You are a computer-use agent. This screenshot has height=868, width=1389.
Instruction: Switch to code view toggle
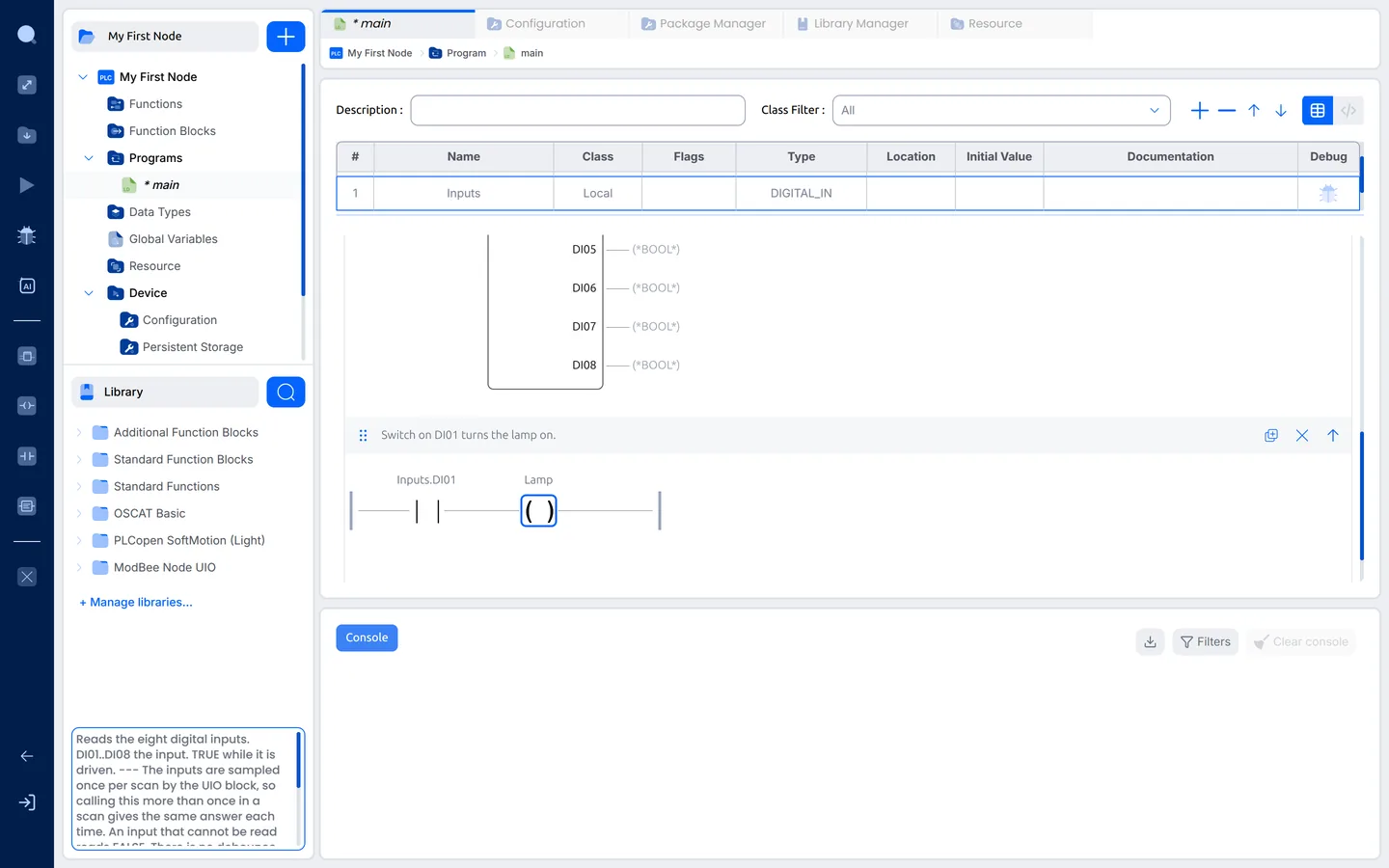pyautogui.click(x=1348, y=111)
